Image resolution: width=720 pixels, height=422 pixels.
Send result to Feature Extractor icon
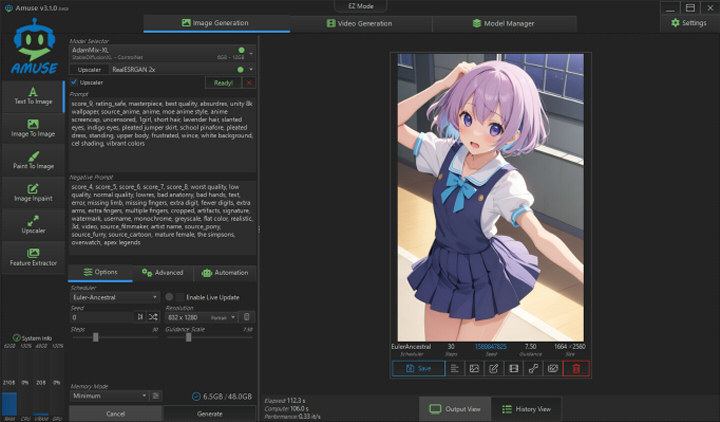point(553,368)
